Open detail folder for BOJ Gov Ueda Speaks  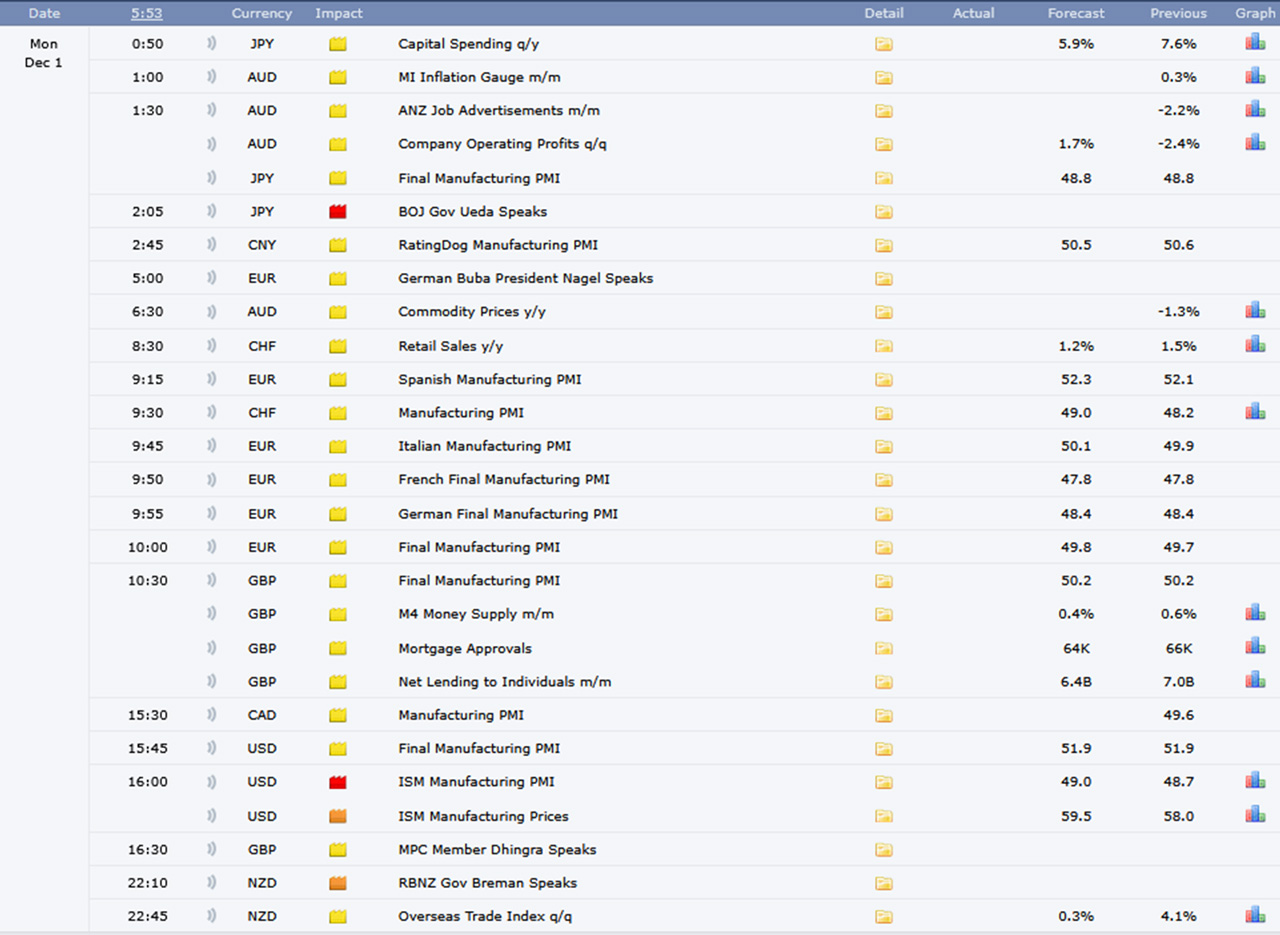point(883,212)
